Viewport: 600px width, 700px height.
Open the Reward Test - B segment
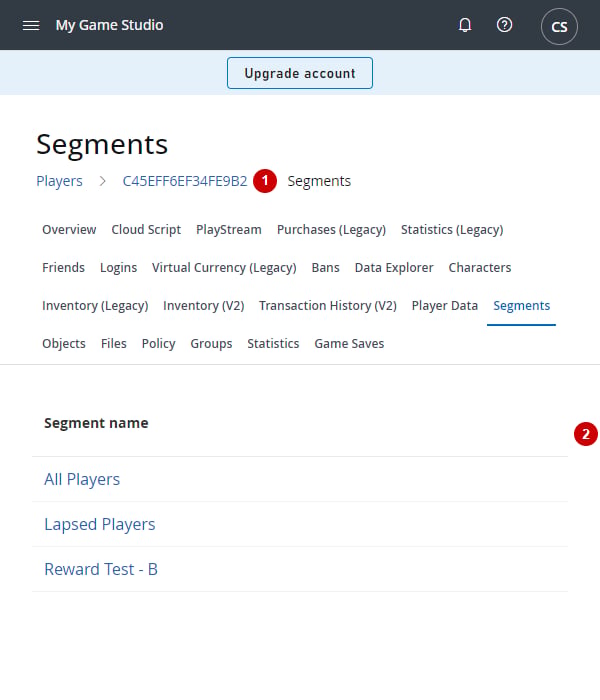(x=101, y=569)
